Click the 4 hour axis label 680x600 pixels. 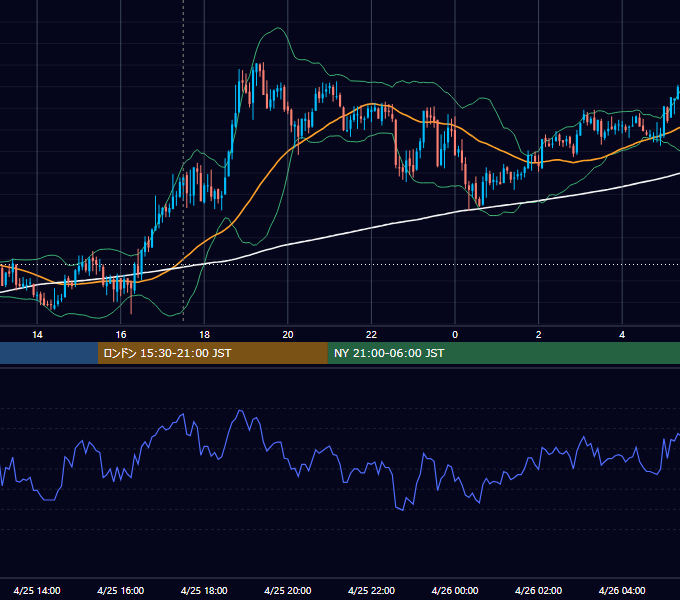pos(622,335)
